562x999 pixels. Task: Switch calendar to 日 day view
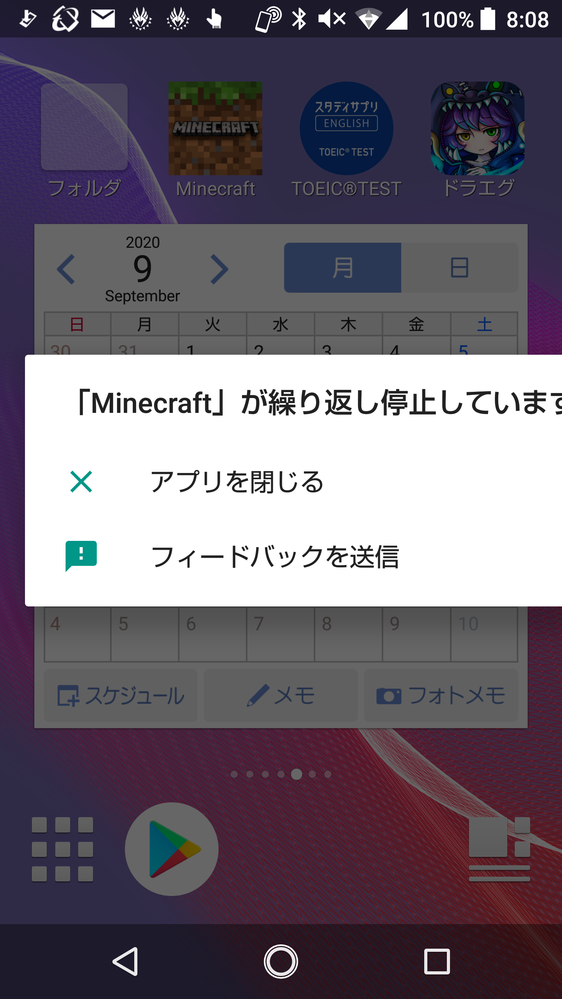tap(459, 268)
